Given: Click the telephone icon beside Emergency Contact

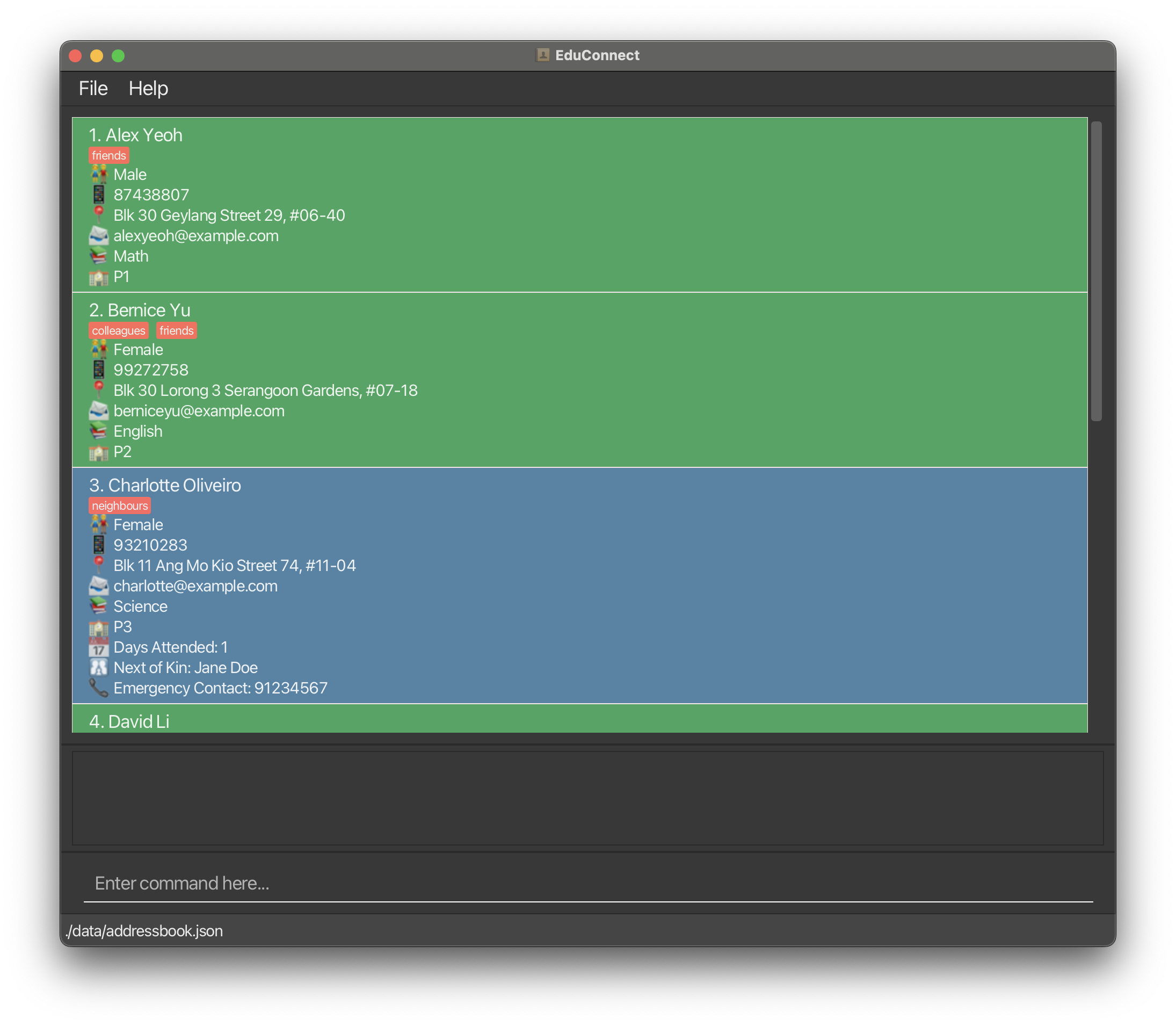Looking at the screenshot, I should point(98,688).
